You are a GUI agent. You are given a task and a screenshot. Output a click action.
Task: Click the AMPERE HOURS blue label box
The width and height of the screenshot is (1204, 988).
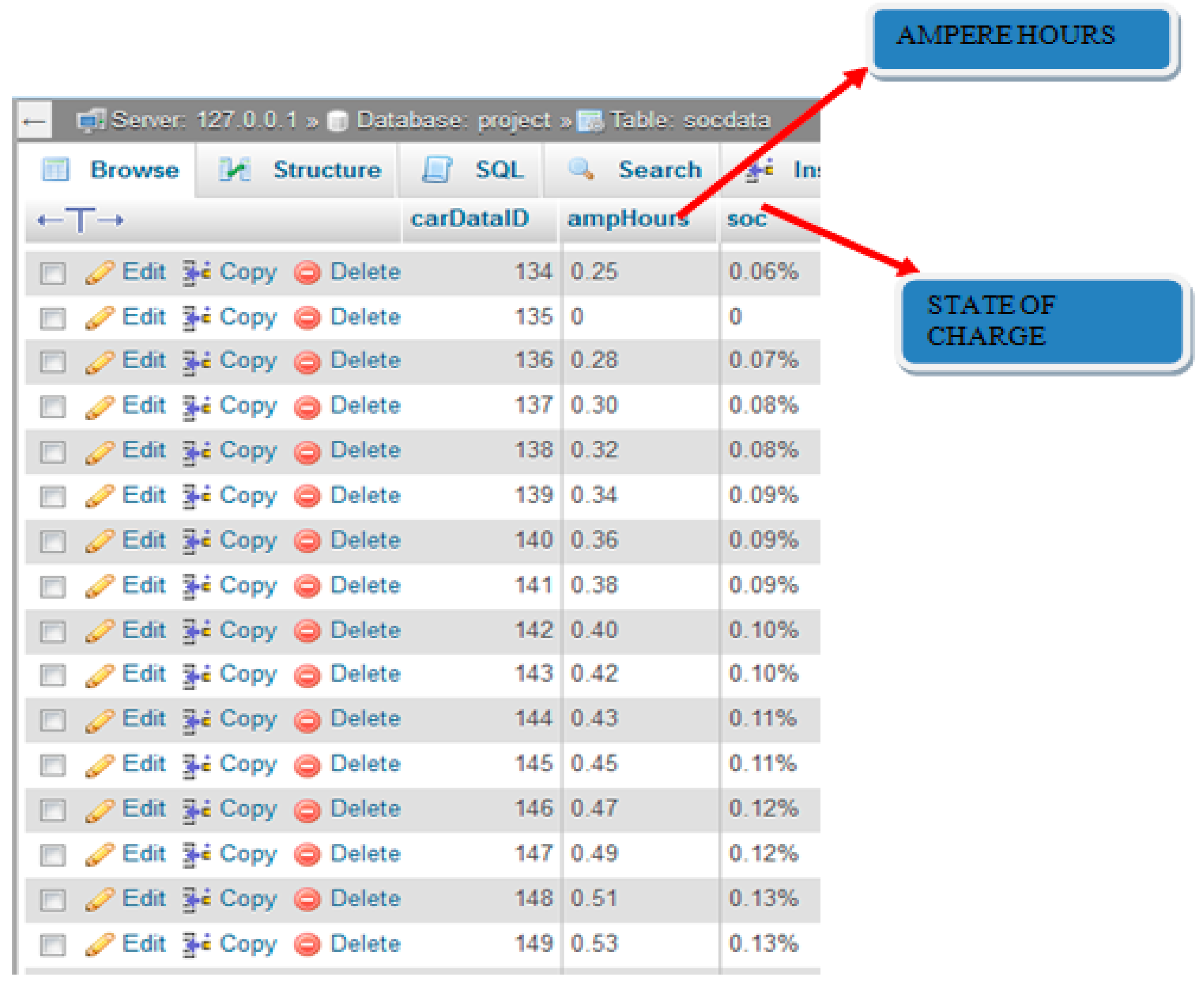(1022, 39)
